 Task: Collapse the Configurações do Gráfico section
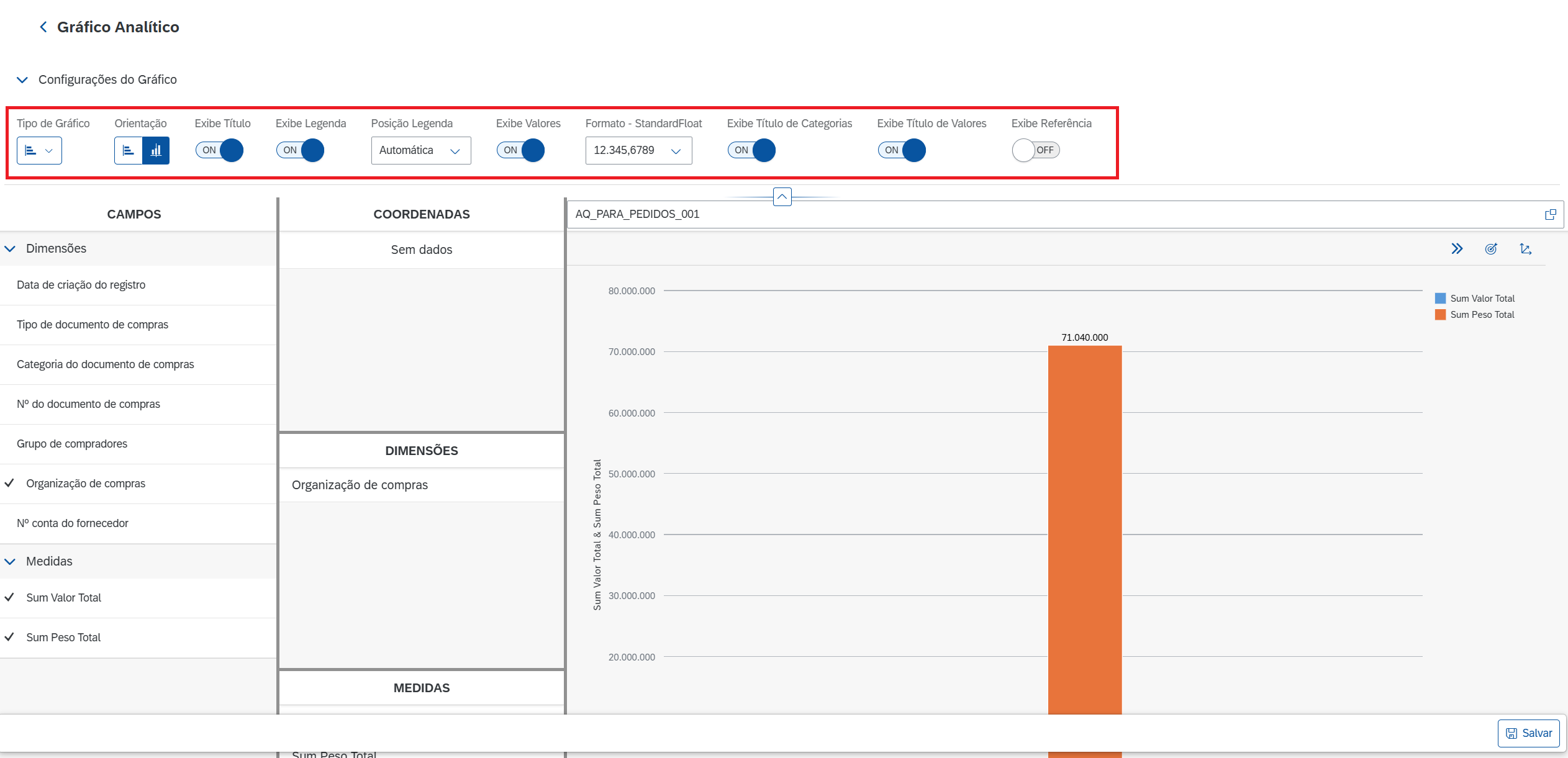(x=22, y=79)
